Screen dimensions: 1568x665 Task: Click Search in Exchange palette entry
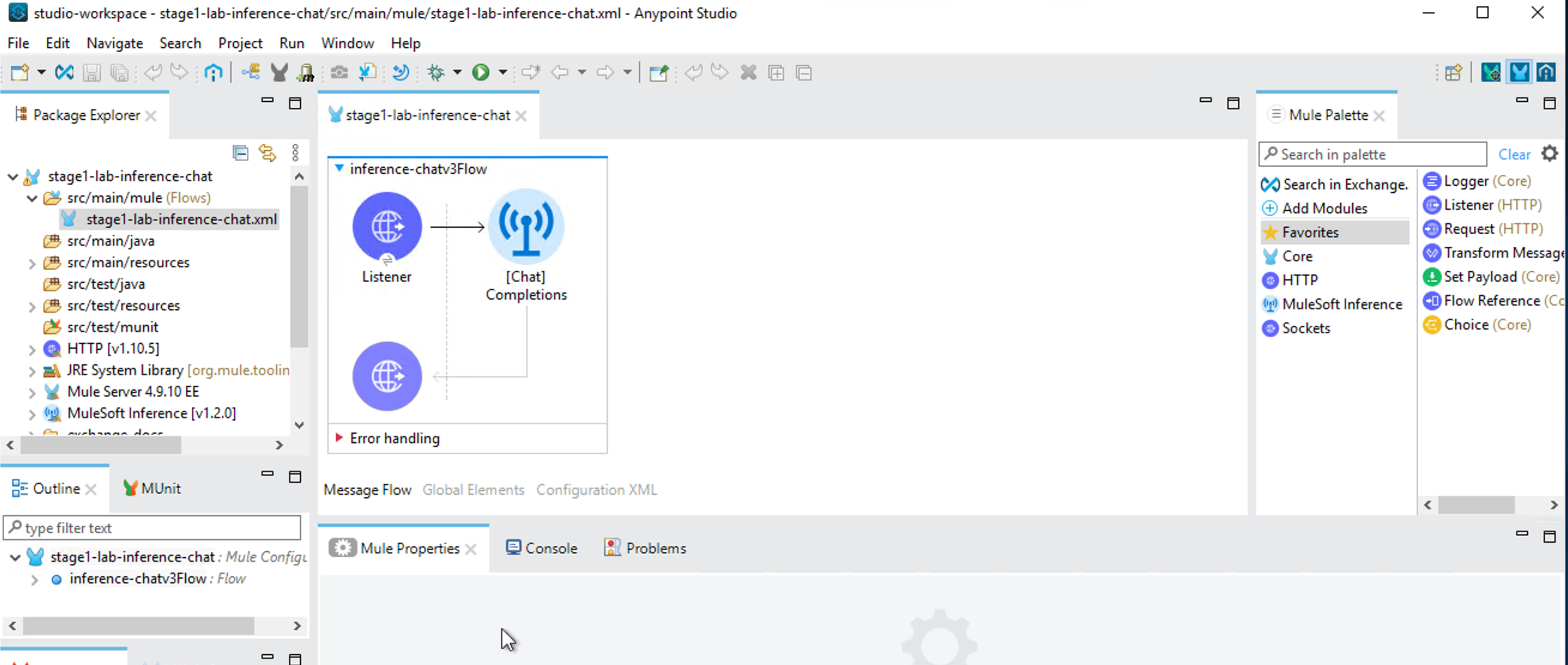point(1338,185)
